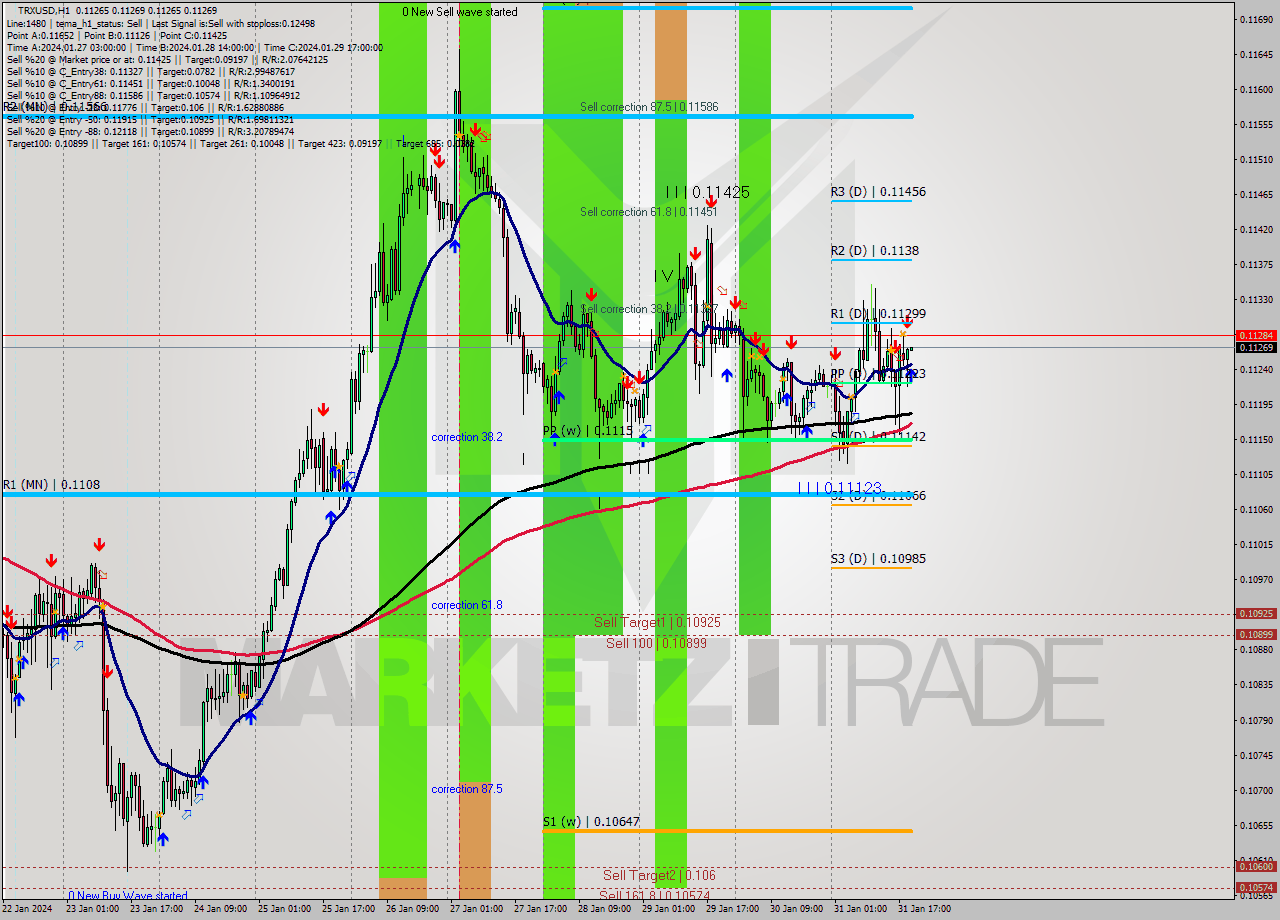
Task: Click the black 0.11269 current price tag
Action: click(1255, 347)
